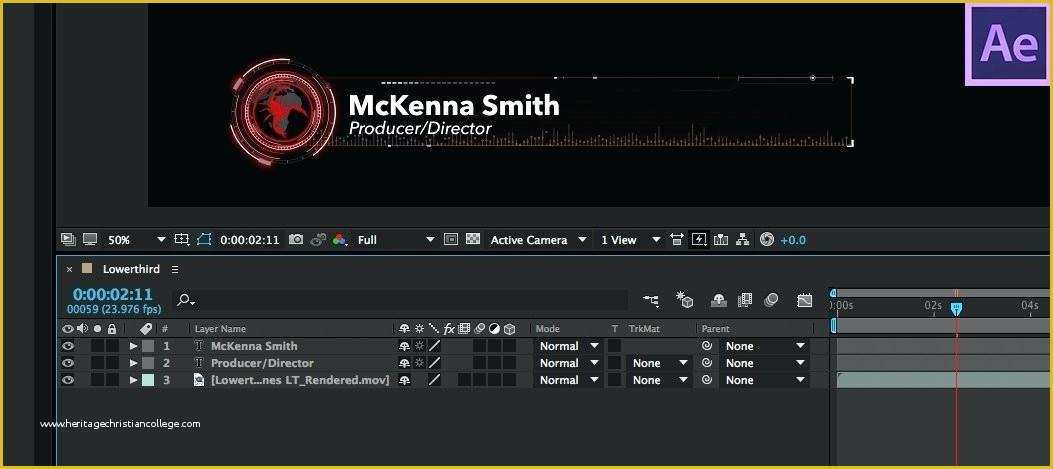This screenshot has width=1053, height=469.
Task: Click the +0.0 exposure value
Action: [793, 239]
